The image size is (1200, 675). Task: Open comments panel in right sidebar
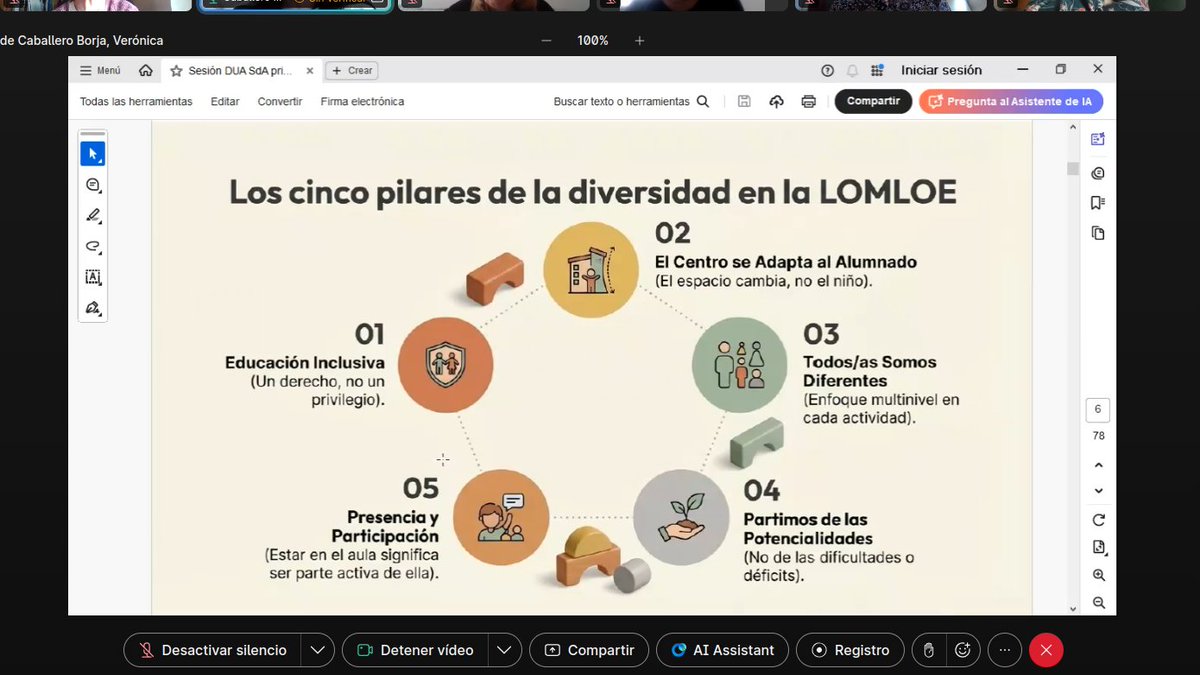pos(1098,173)
